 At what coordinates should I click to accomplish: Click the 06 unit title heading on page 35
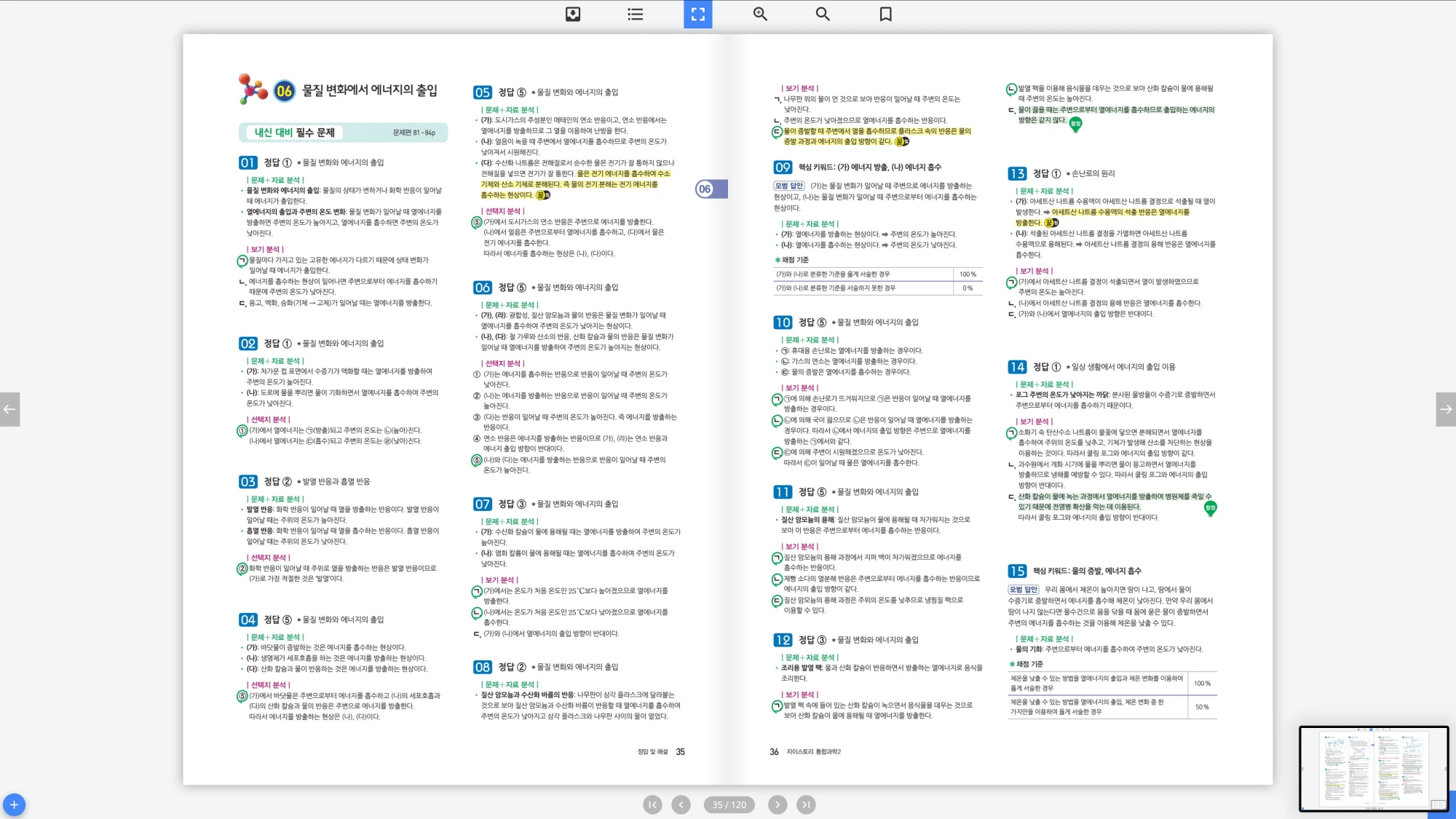(x=335, y=91)
